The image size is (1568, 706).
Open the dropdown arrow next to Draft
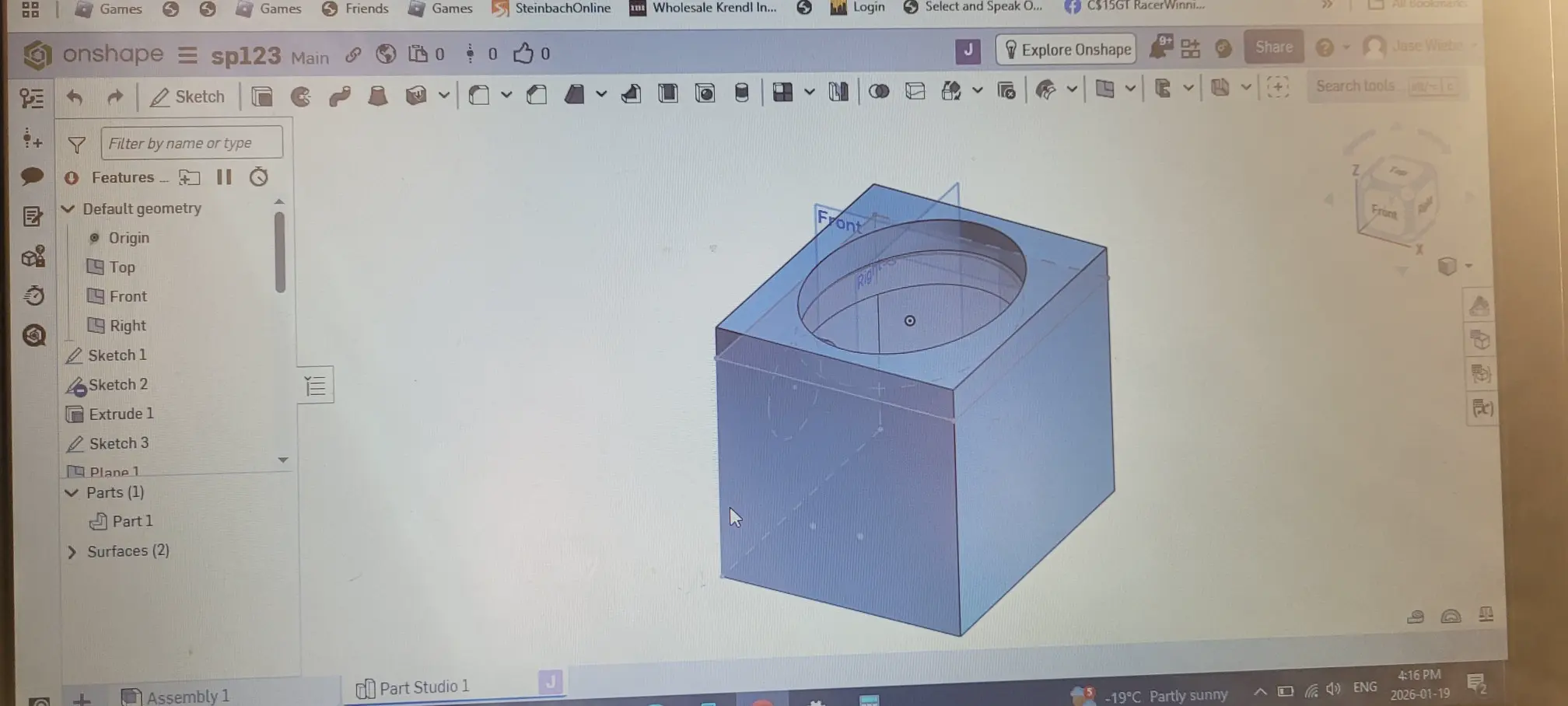tap(601, 94)
